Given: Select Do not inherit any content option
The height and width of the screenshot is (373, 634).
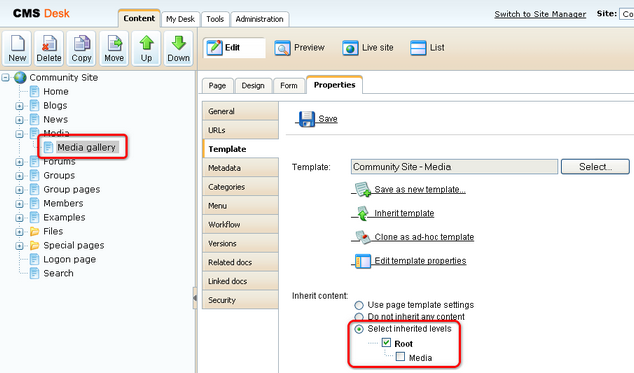Looking at the screenshot, I should tap(359, 316).
